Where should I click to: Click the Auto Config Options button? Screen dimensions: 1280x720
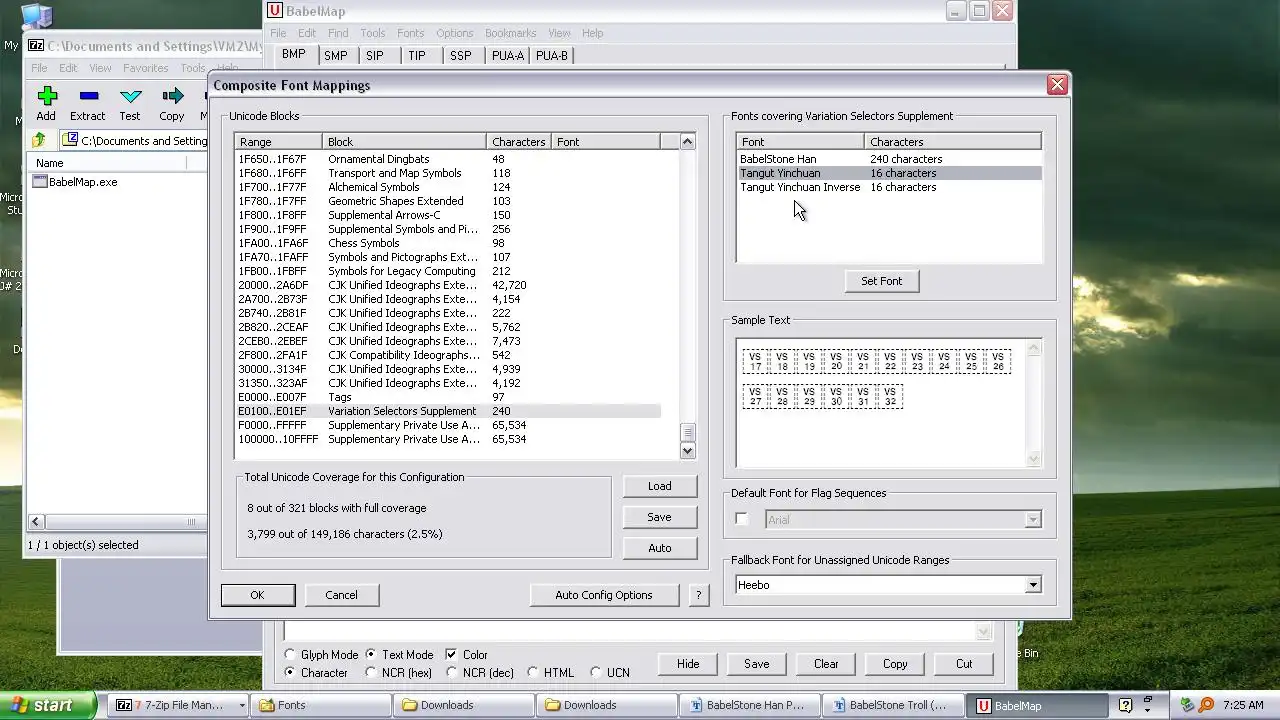pyautogui.click(x=603, y=595)
